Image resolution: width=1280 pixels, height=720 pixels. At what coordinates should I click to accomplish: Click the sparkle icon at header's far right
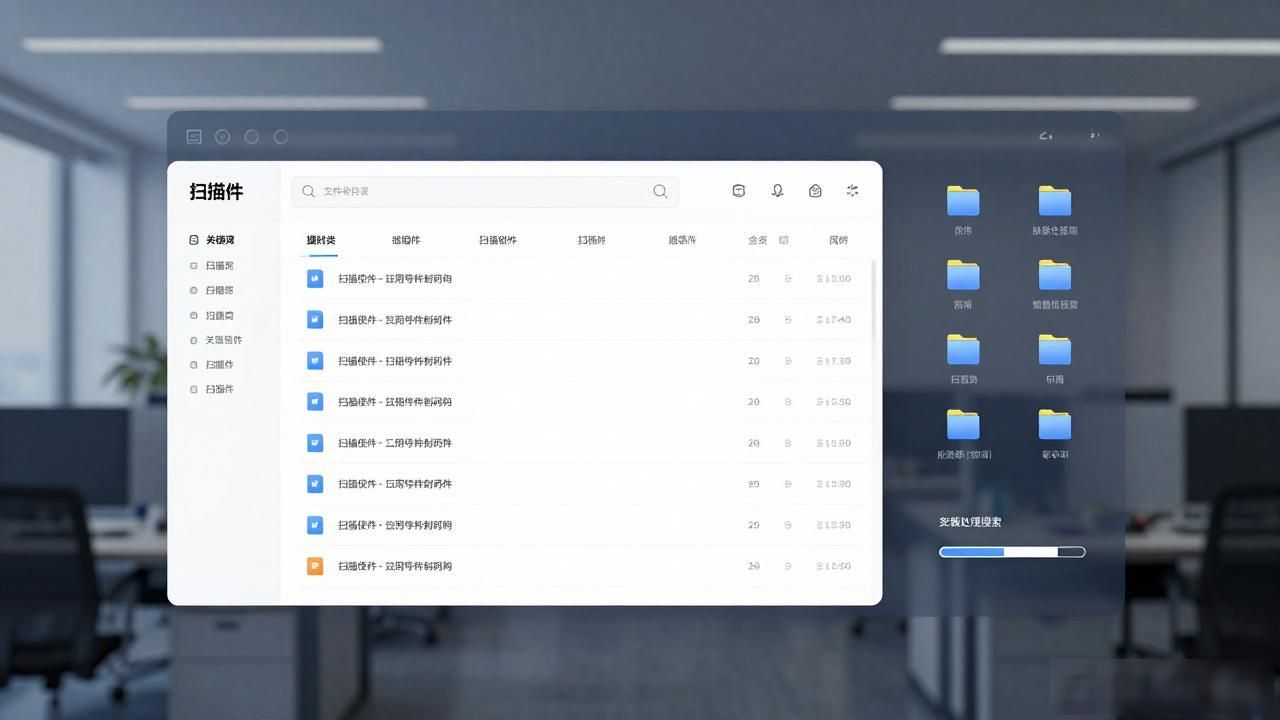852,190
